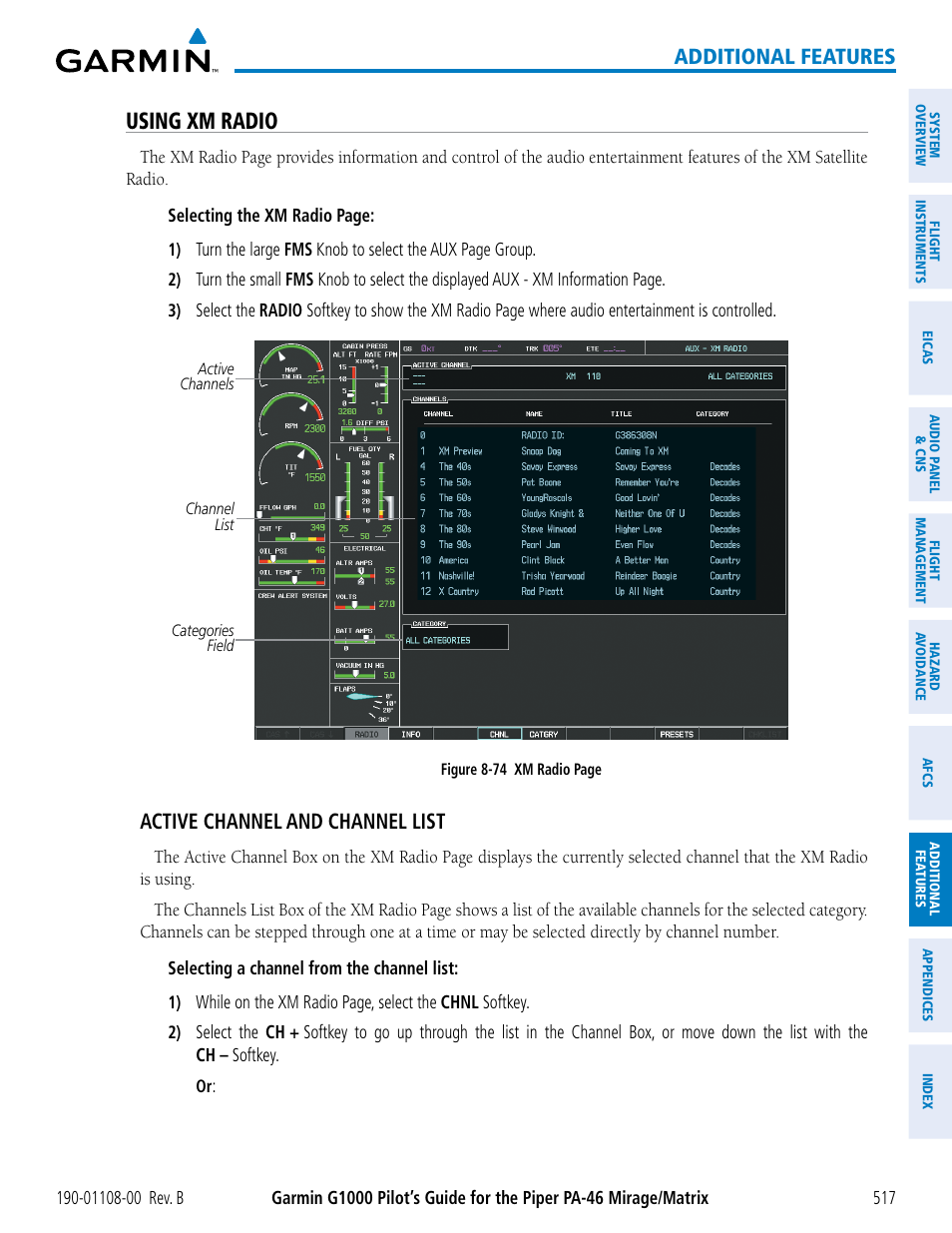Click the cabin pressure ALT FT indicator

[347, 383]
